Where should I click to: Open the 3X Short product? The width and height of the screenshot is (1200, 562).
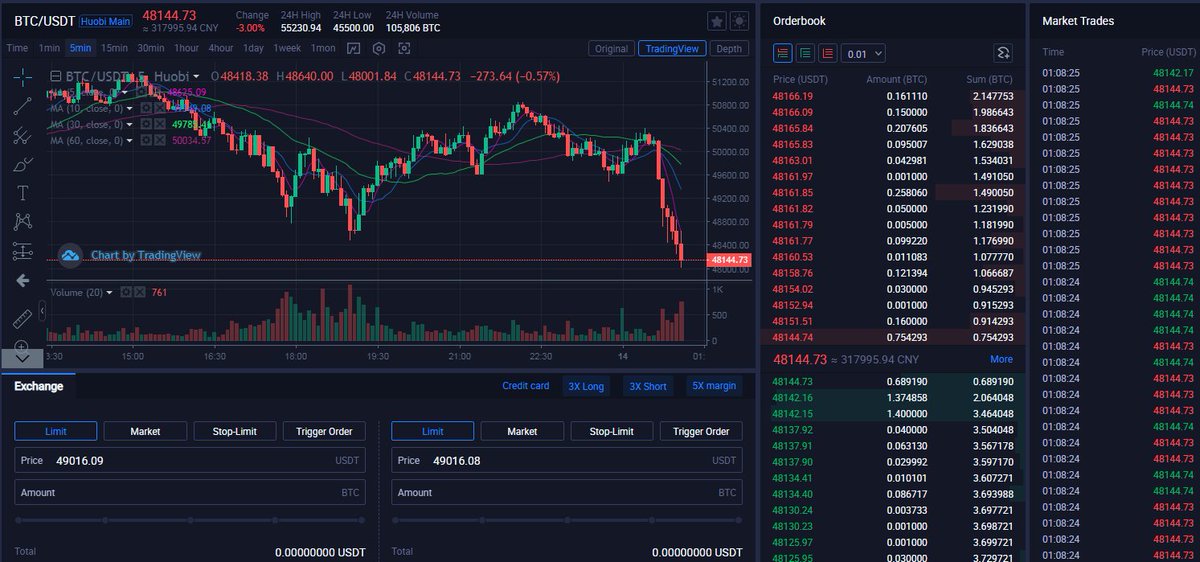pyautogui.click(x=647, y=386)
